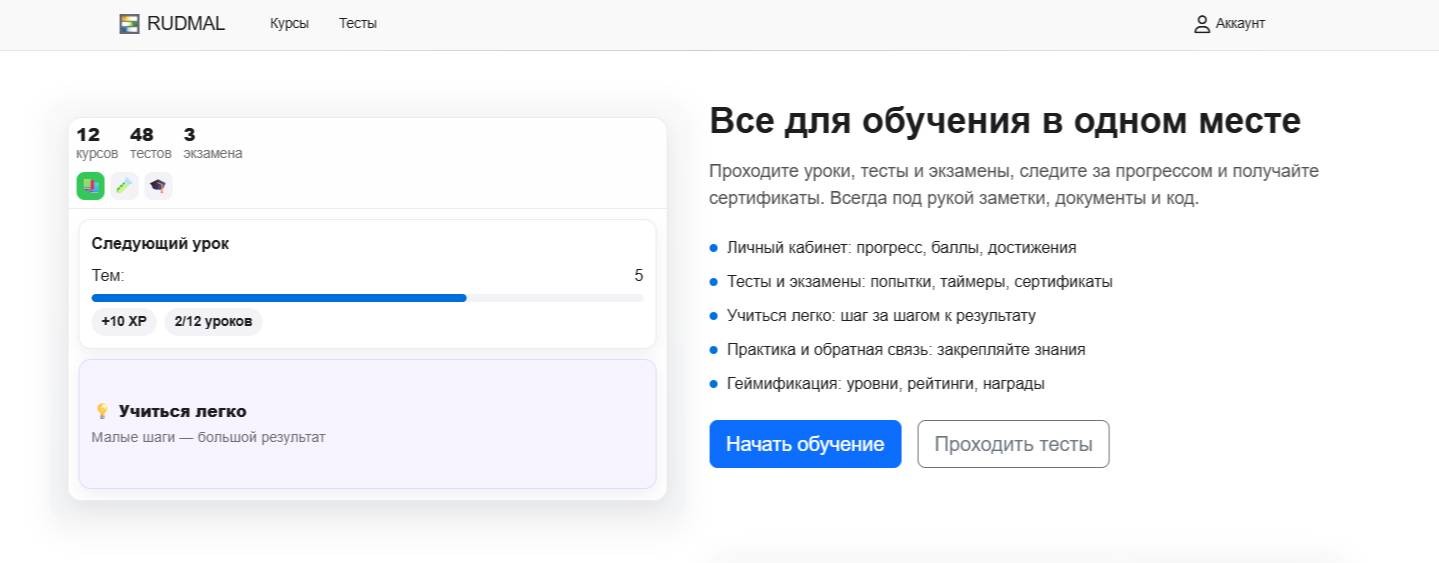
Task: Click the RUDMAL brand name text
Action: (186, 24)
